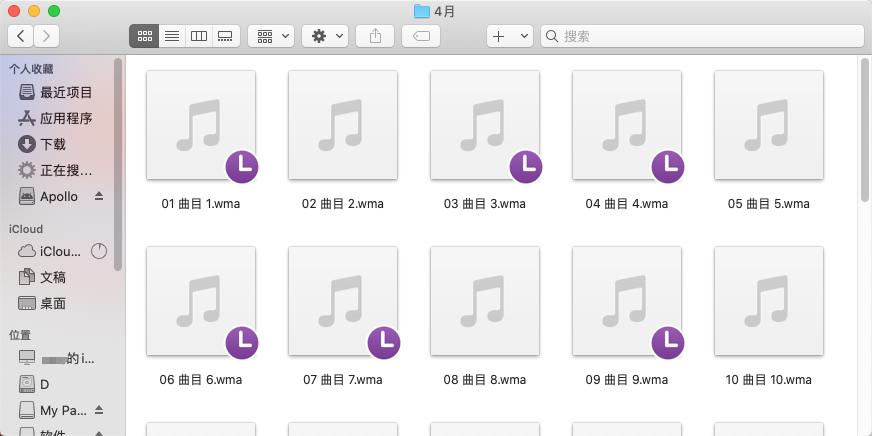This screenshot has height=436, width=872.
Task: Click the 02 曲目 2.wma file name
Action: tap(343, 204)
